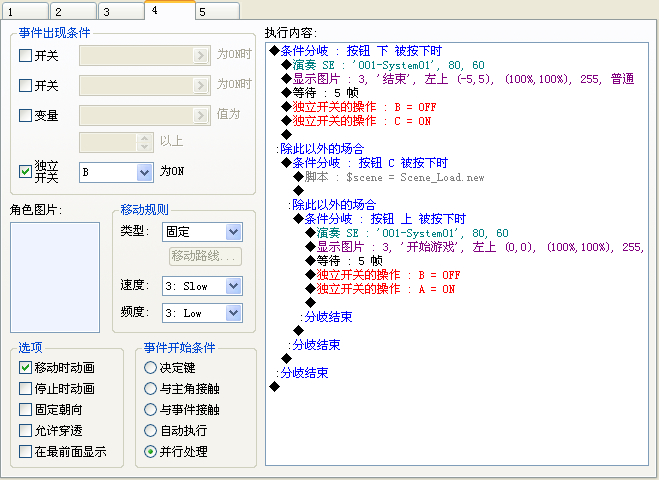Select the 决定键 trigger radio button
Screen dimensions: 659x480
point(150,367)
